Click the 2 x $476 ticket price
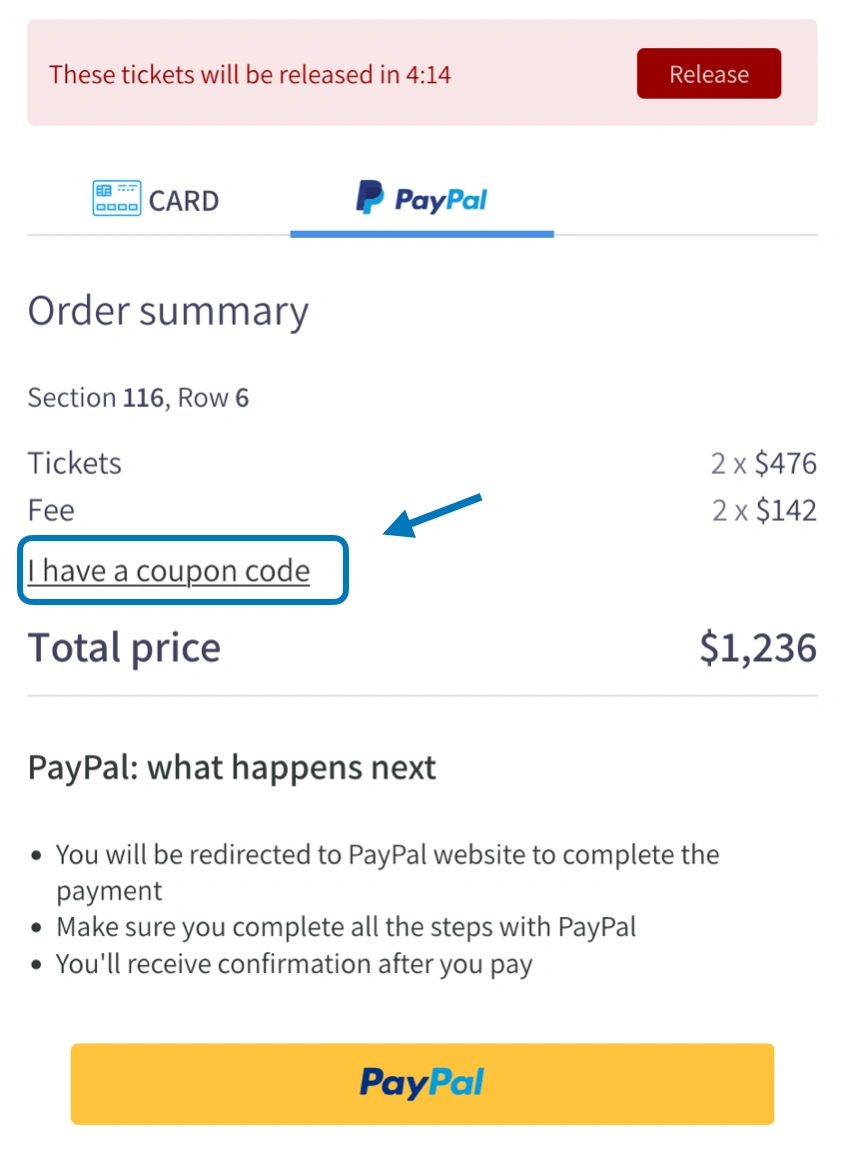Image resolution: width=846 pixels, height=1174 pixels. click(763, 463)
